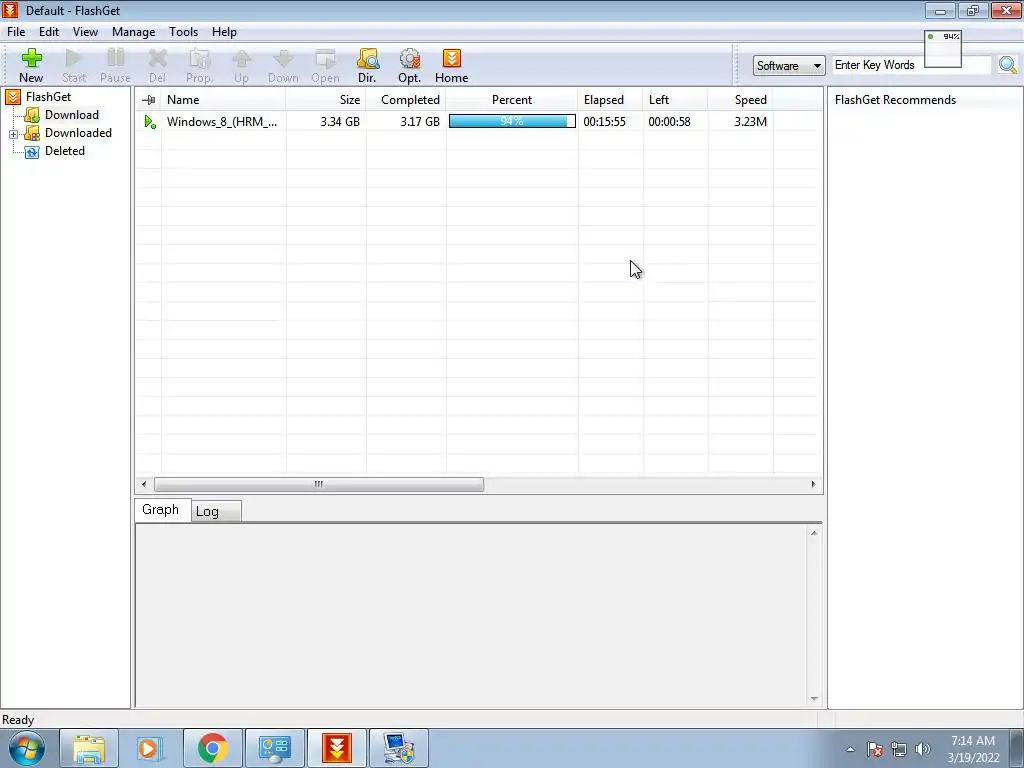Open the Windows Start button
The image size is (1024, 768).
tap(26, 748)
